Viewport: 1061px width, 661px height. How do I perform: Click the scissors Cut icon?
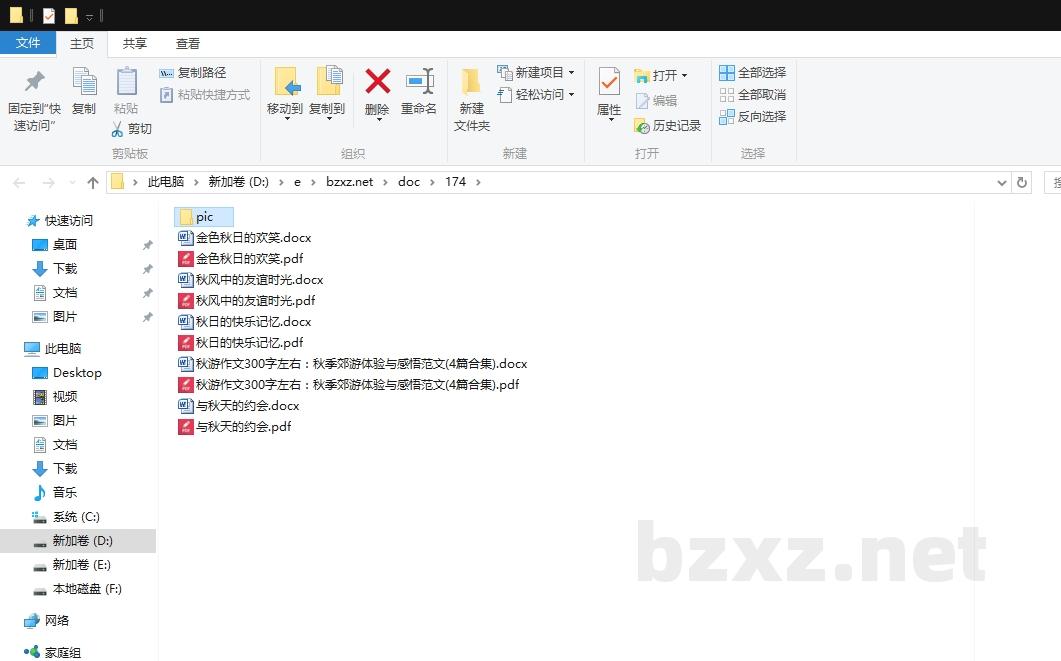(x=118, y=129)
